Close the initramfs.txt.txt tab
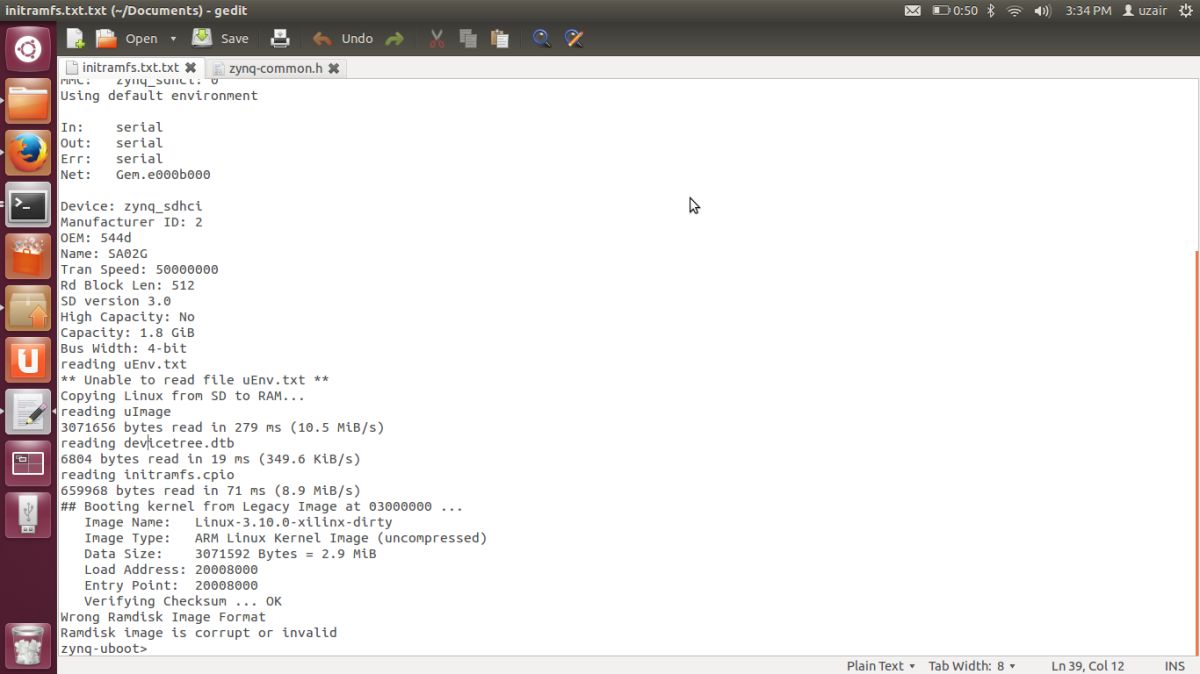The height and width of the screenshot is (674, 1200). tap(190, 68)
